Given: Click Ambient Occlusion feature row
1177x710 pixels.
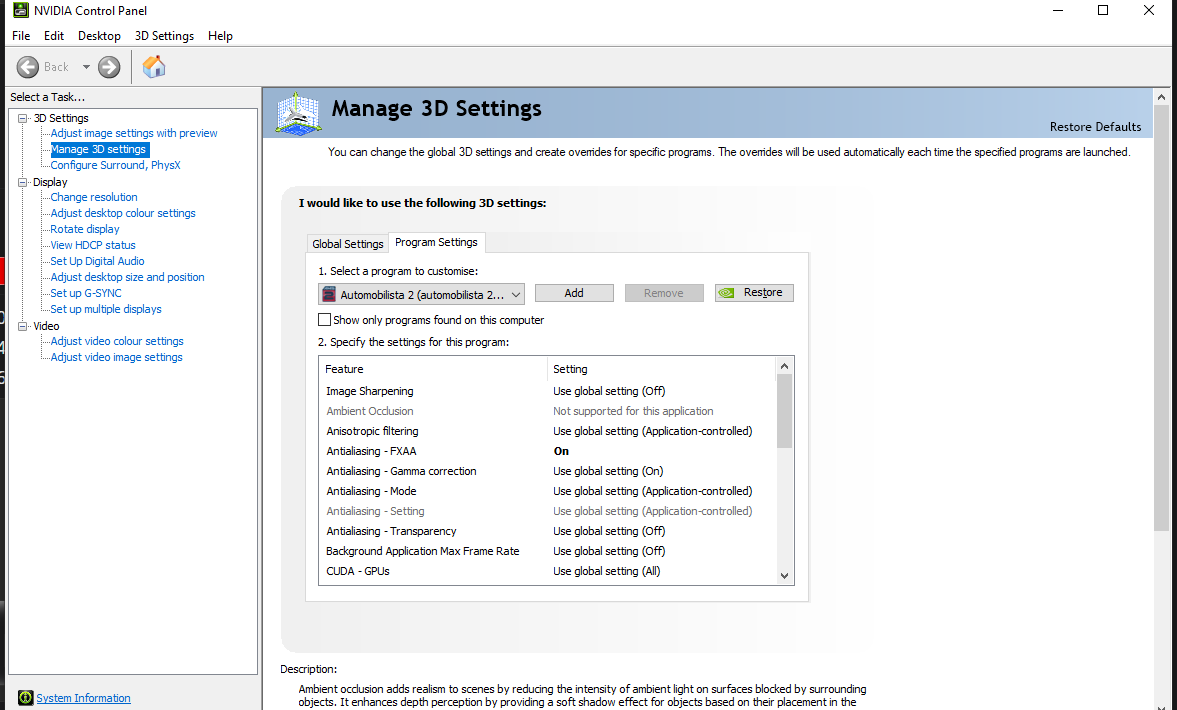Looking at the screenshot, I should tap(547, 411).
